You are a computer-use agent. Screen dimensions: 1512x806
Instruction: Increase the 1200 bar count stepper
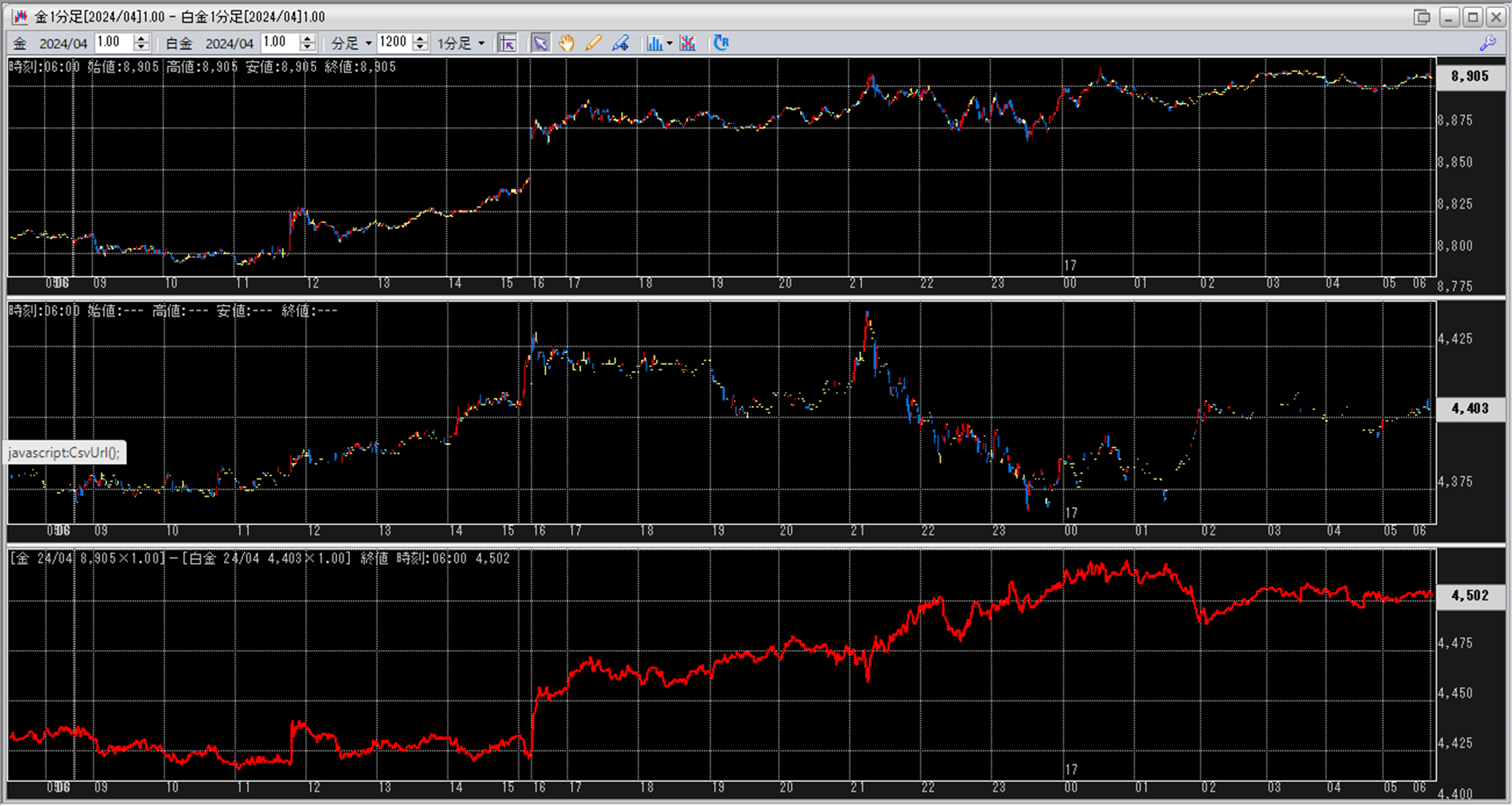click(420, 38)
